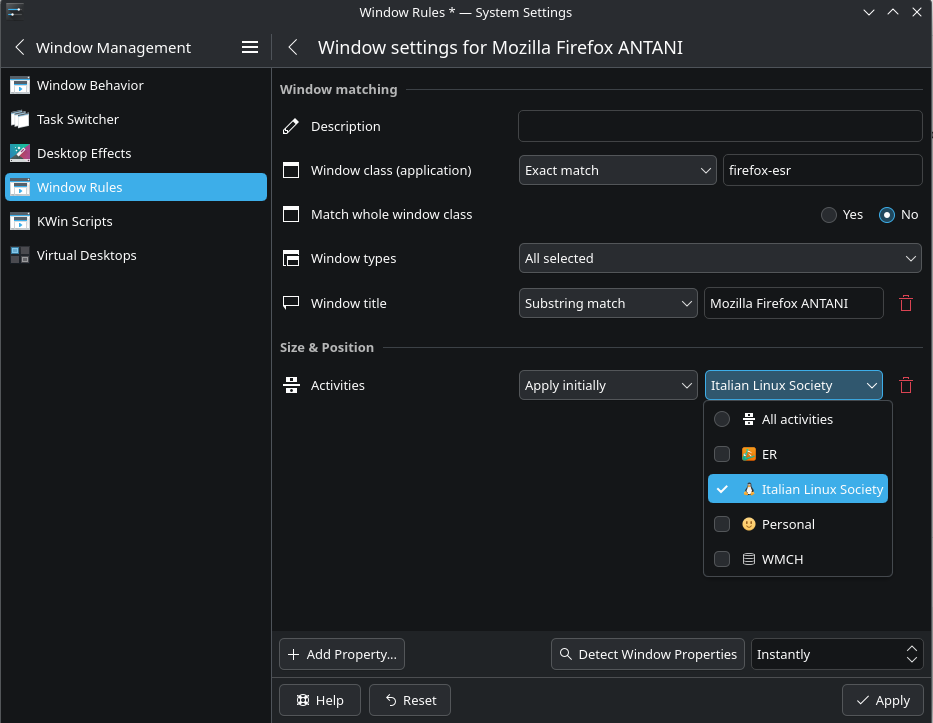Check the ER activity checkbox
933x723 pixels.
(x=722, y=454)
